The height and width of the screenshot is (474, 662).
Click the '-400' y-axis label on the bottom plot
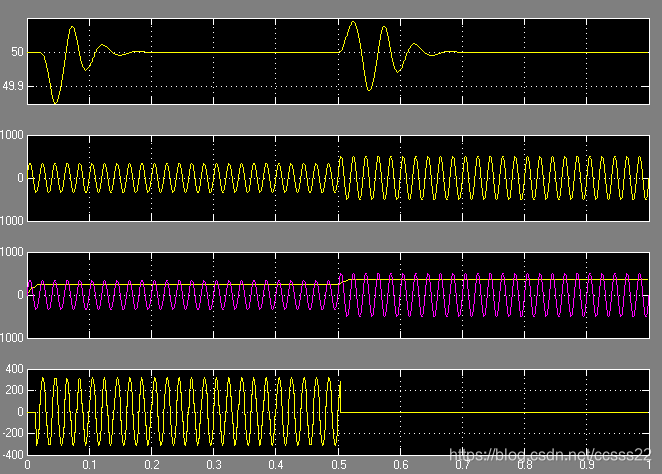pyautogui.click(x=13, y=455)
